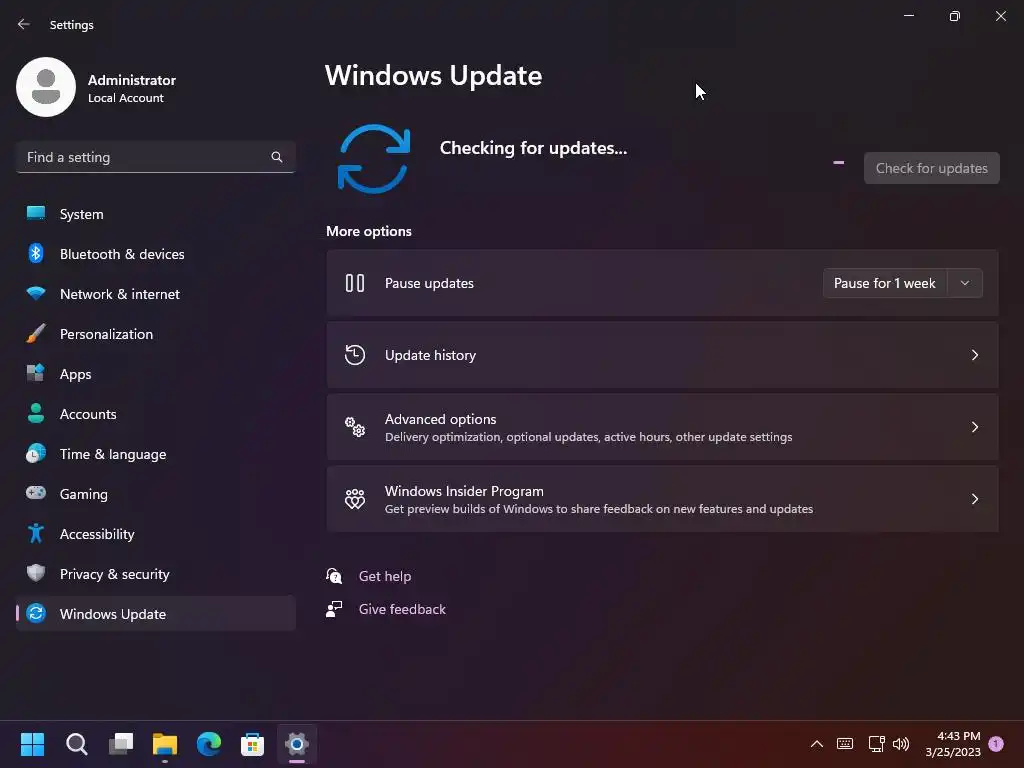Click the Accessibility figure icon
Screen dimensions: 1024x768
pyautogui.click(x=36, y=534)
